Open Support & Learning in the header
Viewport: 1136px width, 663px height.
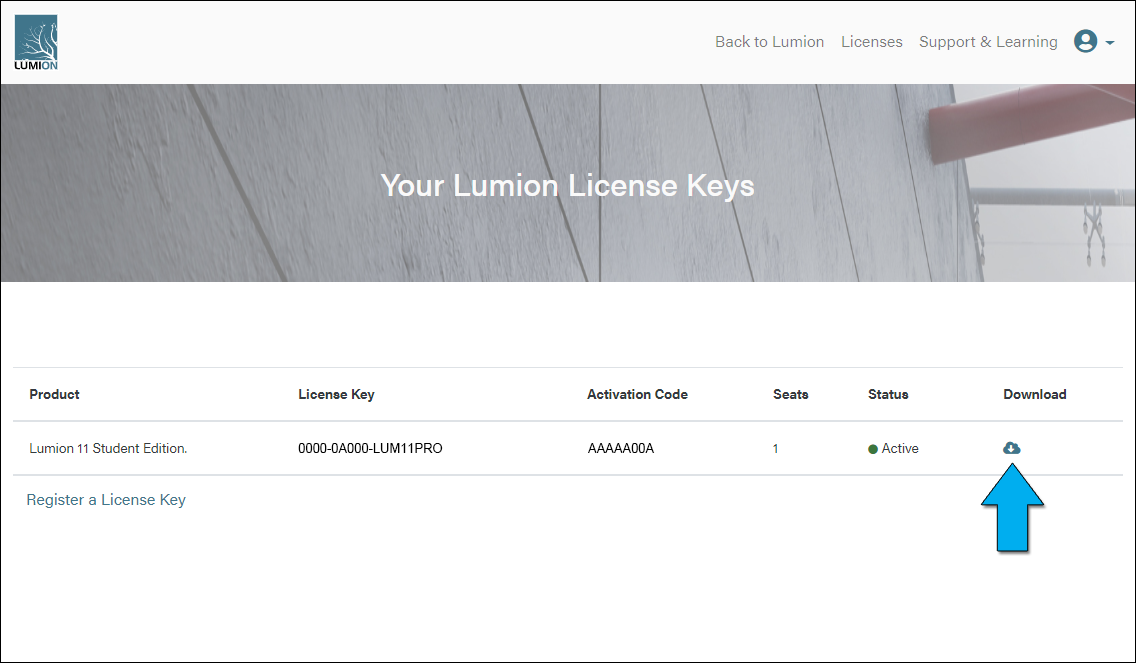(x=988, y=42)
